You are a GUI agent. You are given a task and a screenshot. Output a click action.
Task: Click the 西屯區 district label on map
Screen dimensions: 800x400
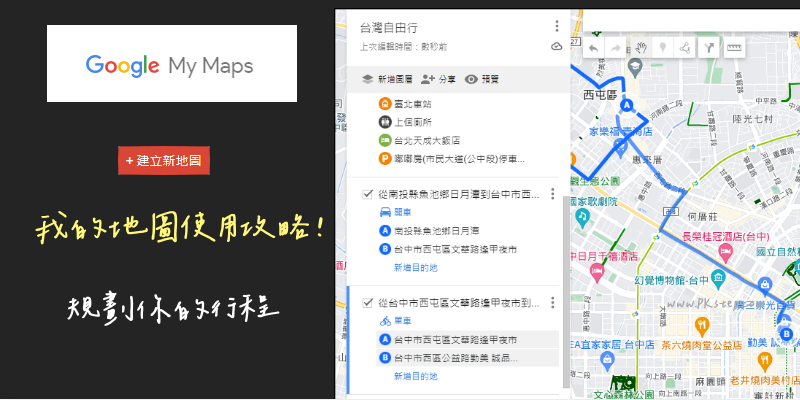pyautogui.click(x=600, y=95)
